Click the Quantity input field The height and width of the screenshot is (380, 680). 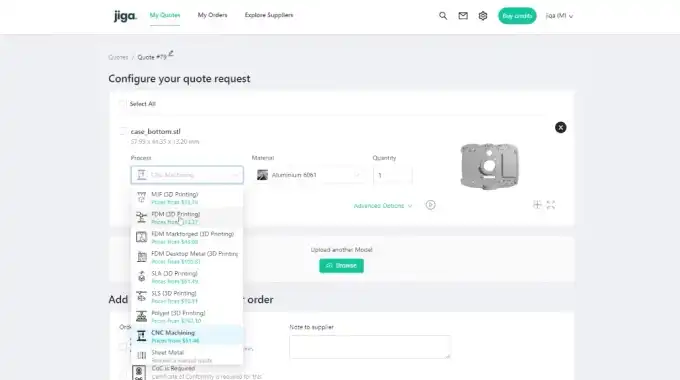(392, 175)
